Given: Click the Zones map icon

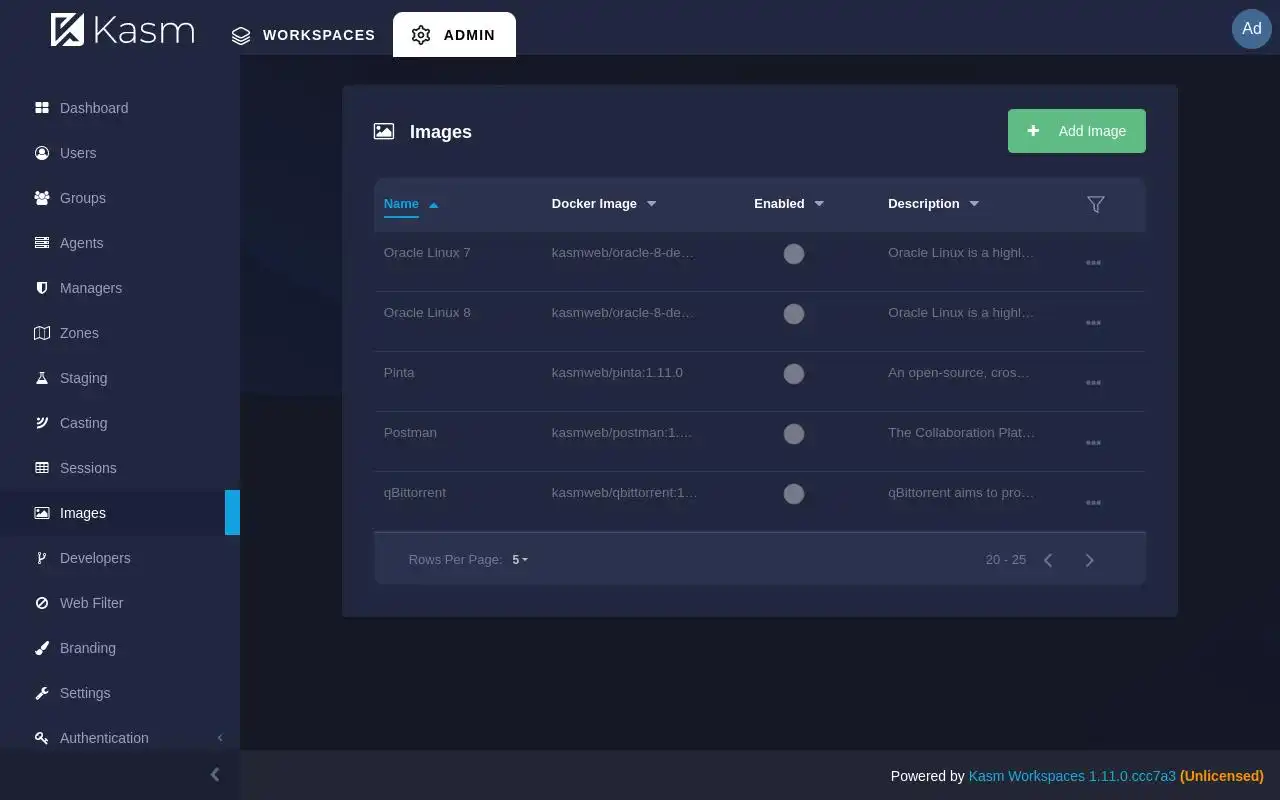Looking at the screenshot, I should [42, 333].
